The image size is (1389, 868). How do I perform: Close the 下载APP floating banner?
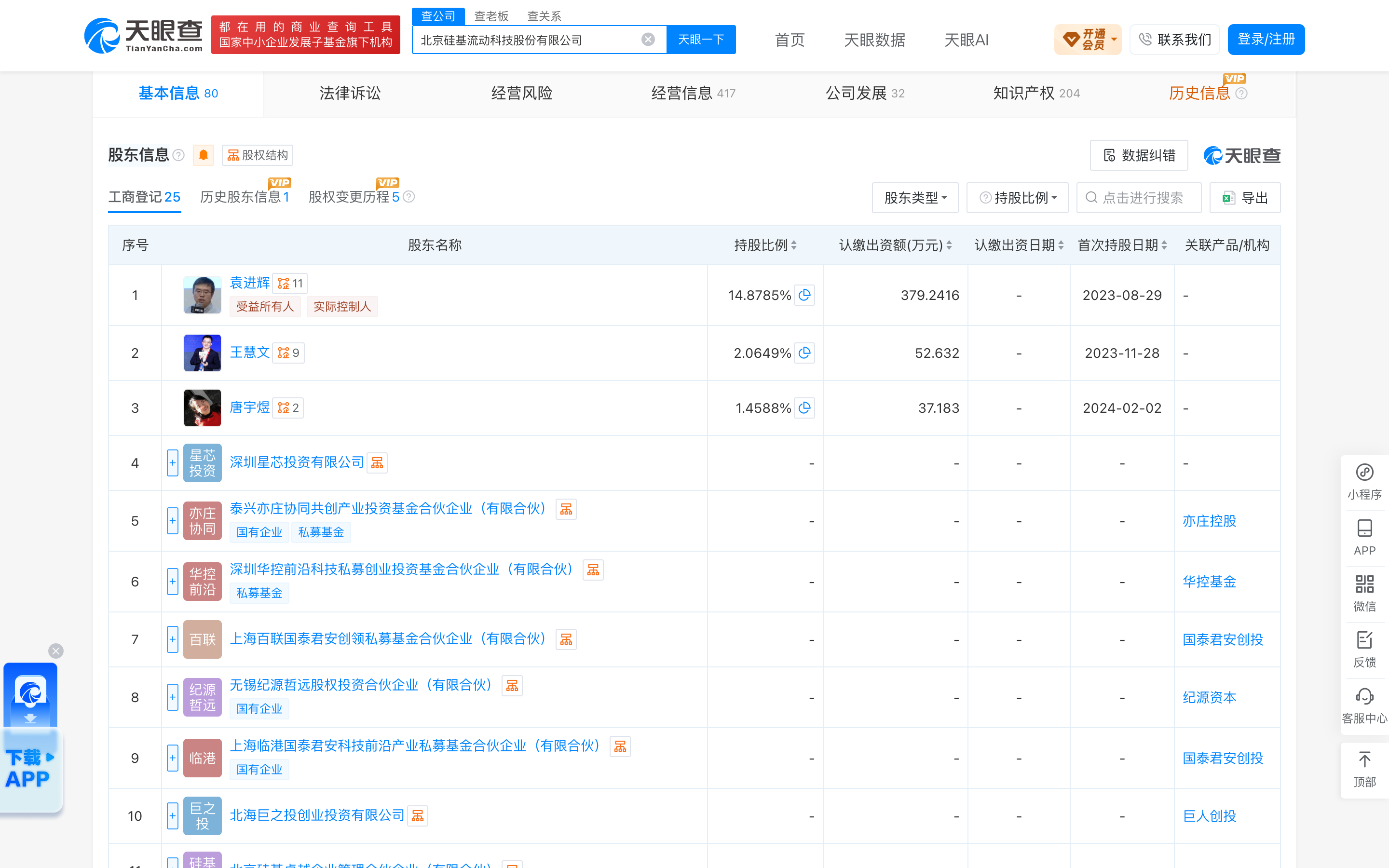[x=55, y=651]
